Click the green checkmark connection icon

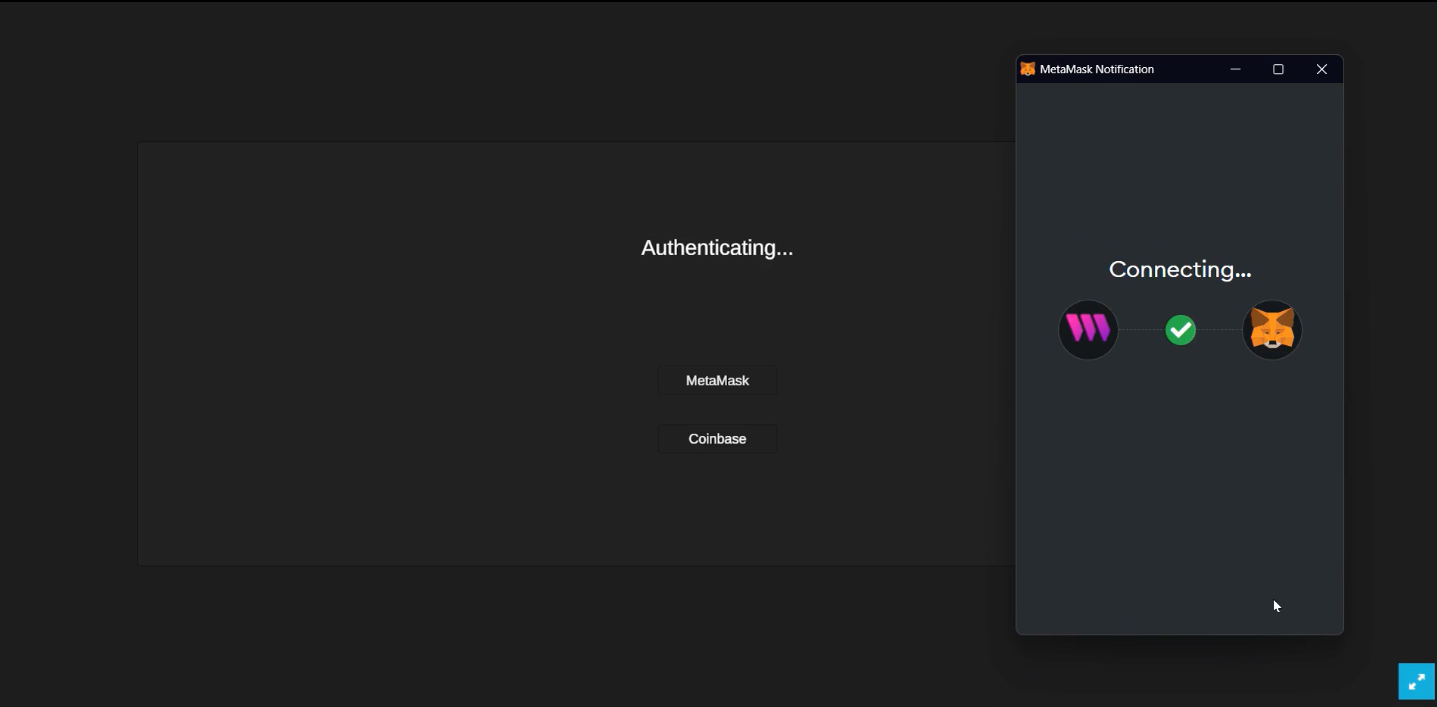tap(1180, 330)
